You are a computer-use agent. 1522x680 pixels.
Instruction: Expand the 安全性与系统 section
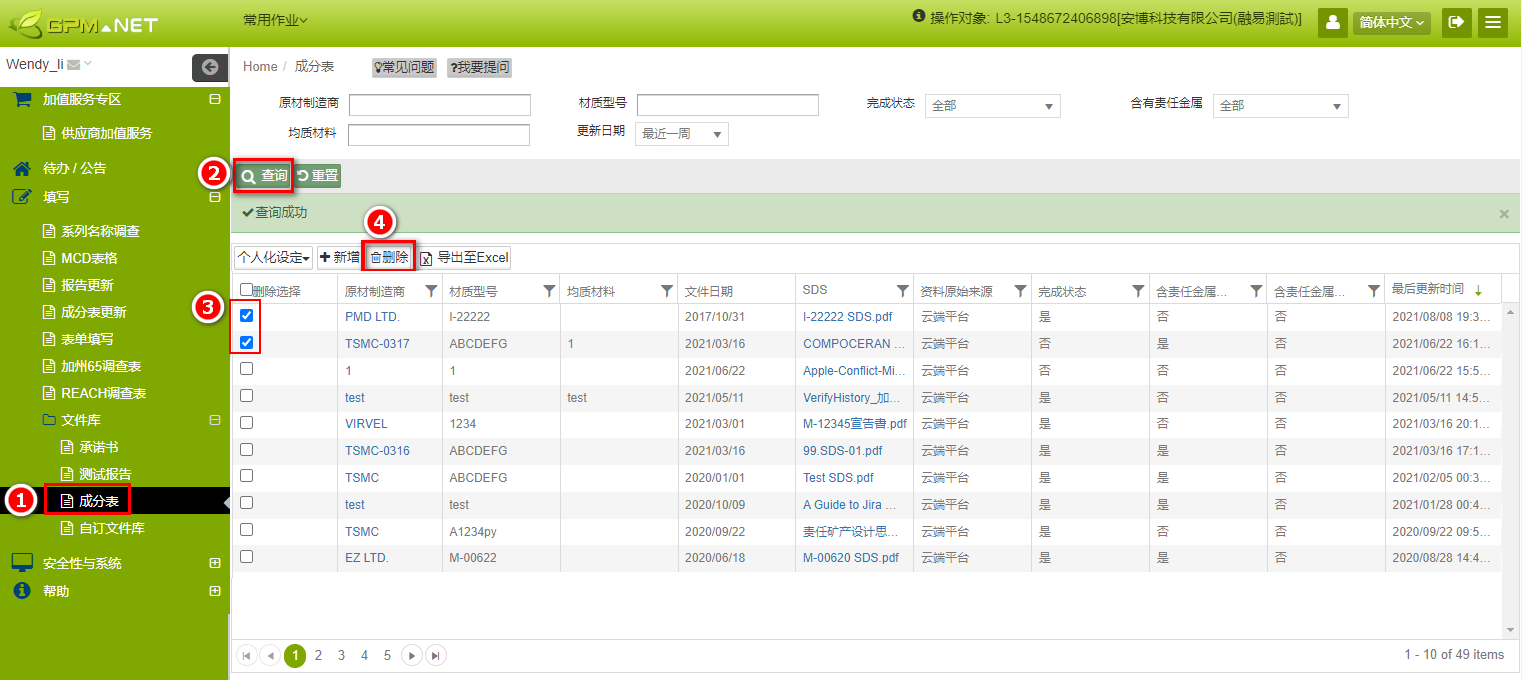point(214,563)
